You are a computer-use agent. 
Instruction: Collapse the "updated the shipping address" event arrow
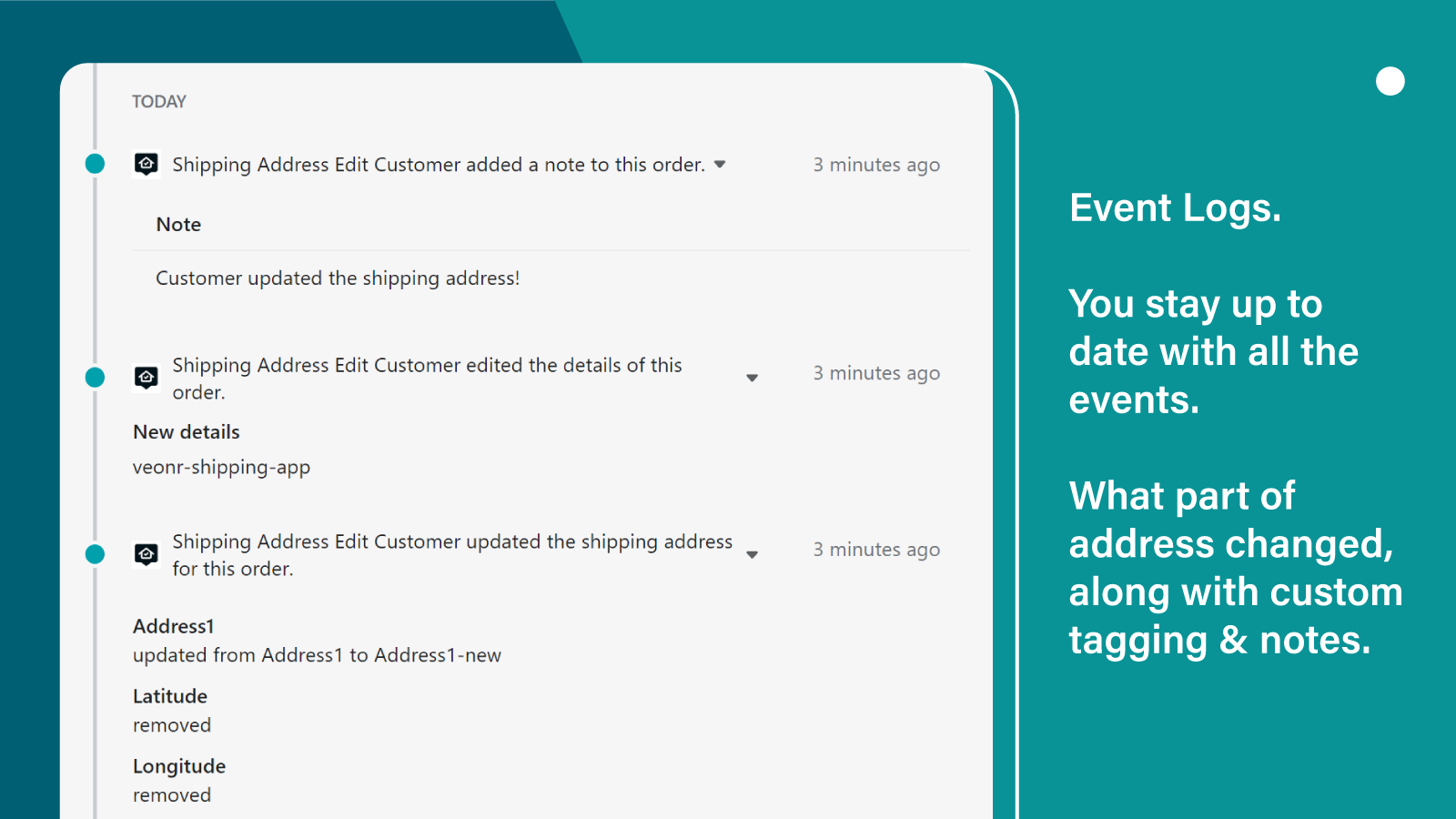[752, 554]
